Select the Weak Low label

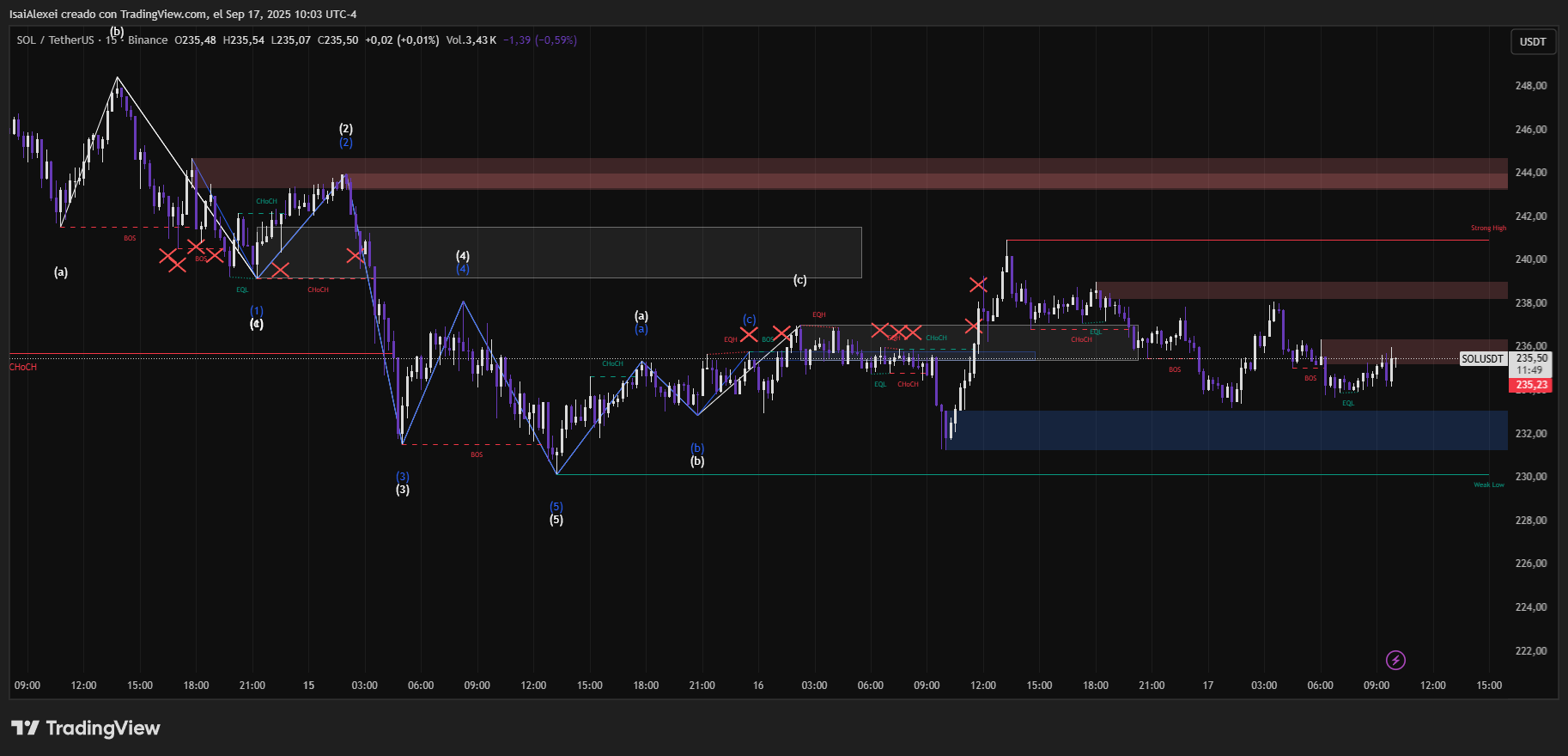1488,485
